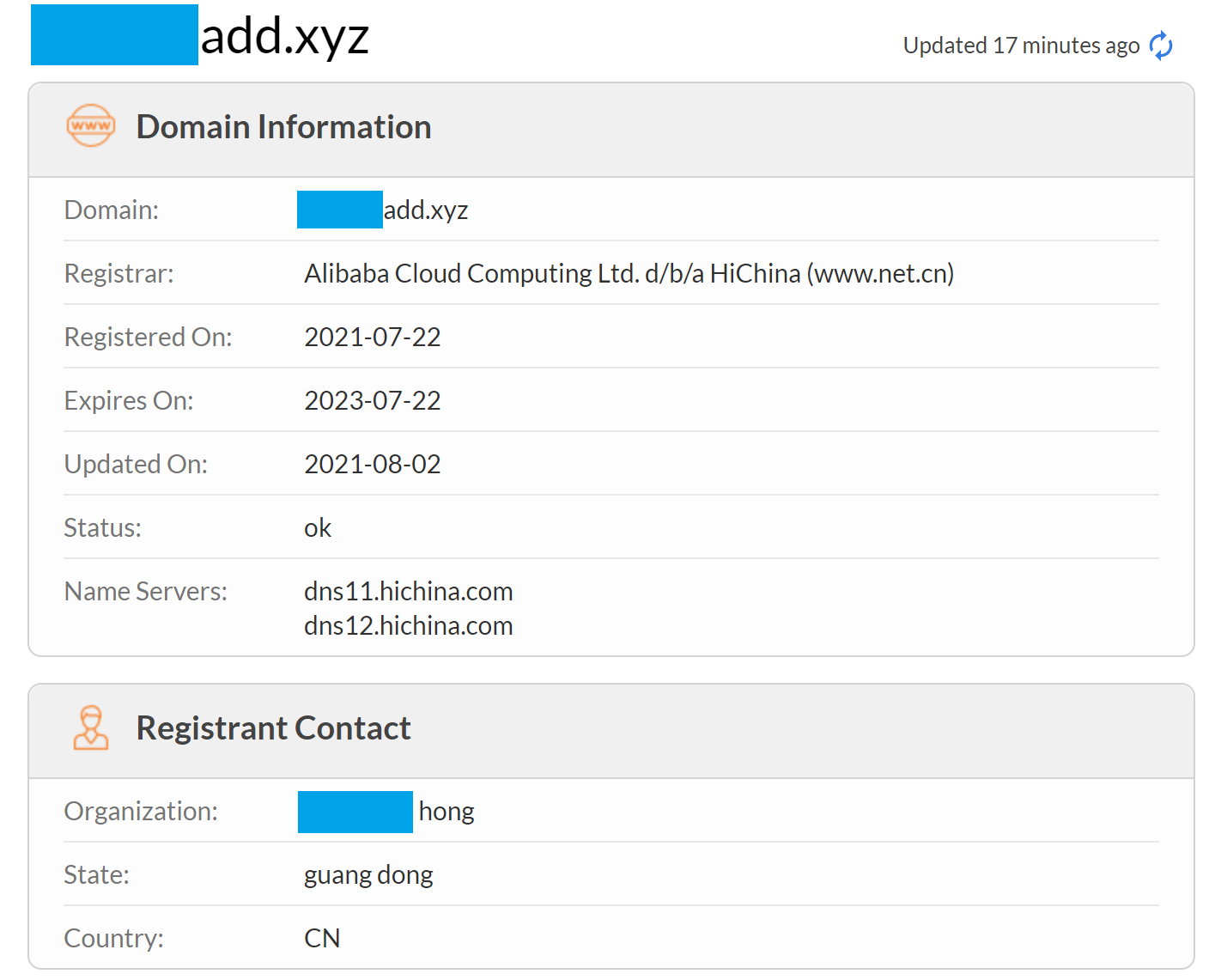Select the Registrant Contact heading
Viewport: 1215px width, 980px height.
(273, 728)
